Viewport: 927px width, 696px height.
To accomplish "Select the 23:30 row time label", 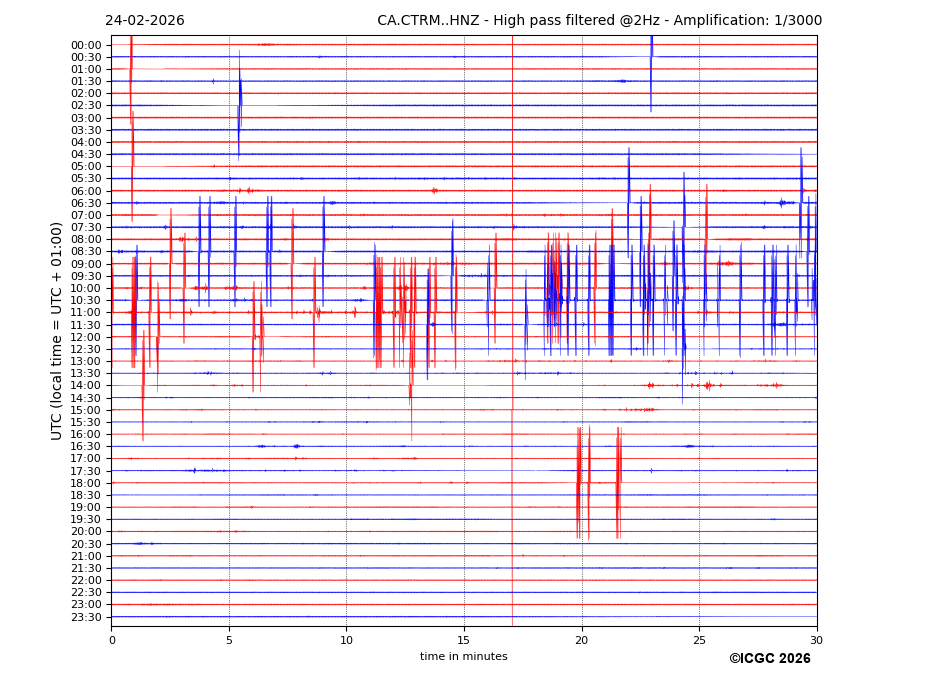I will [86, 617].
